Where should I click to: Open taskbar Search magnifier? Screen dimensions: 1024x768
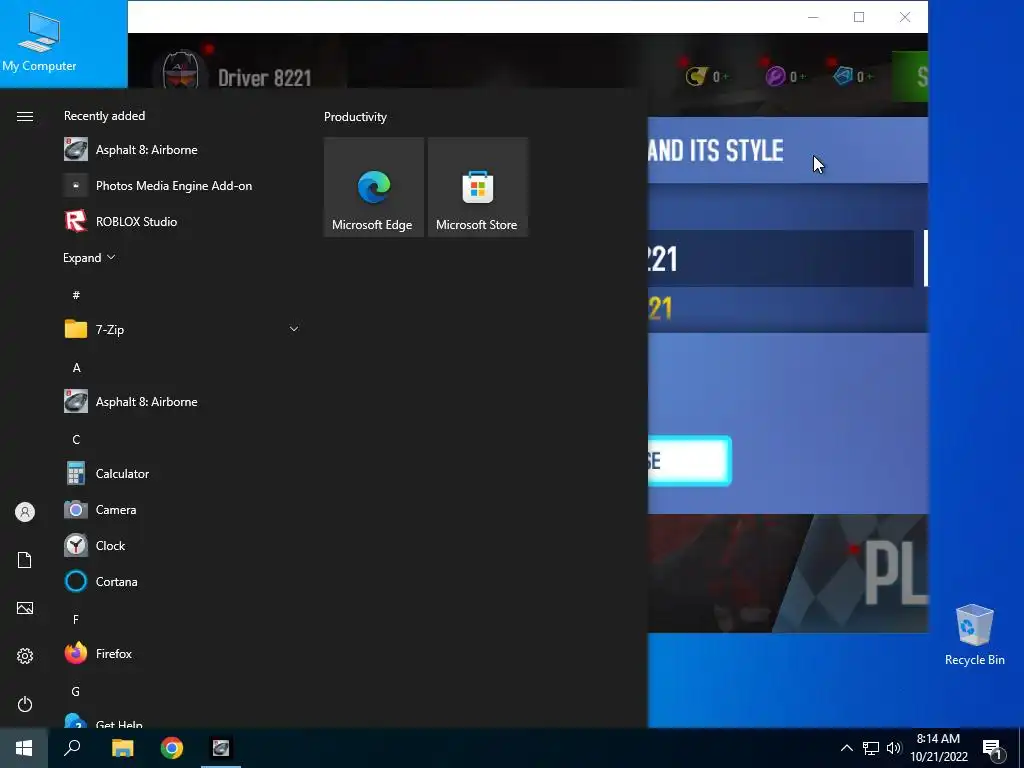click(x=72, y=748)
